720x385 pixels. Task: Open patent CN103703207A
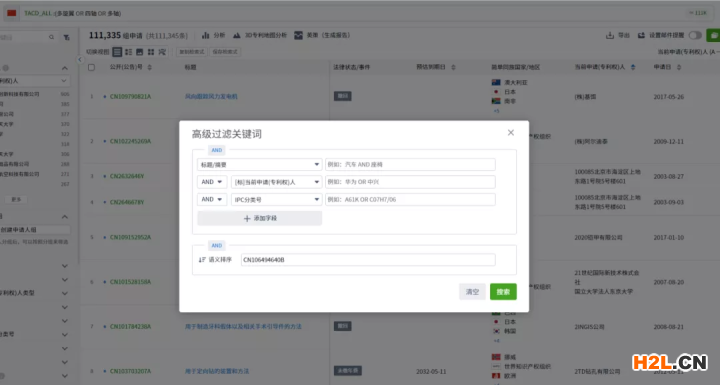coord(130,371)
